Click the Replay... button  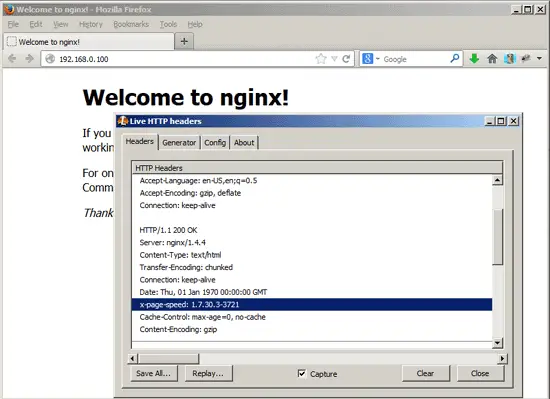click(208, 373)
